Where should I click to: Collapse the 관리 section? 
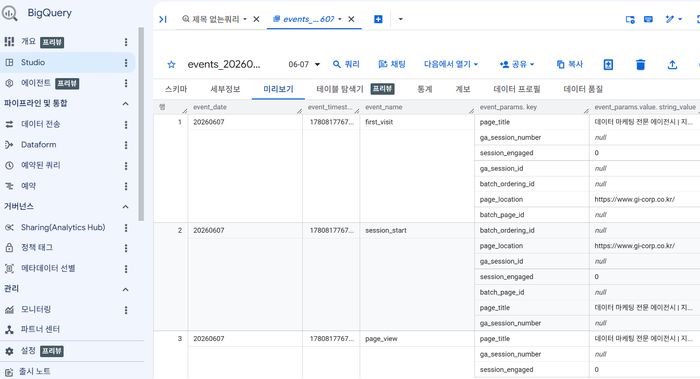[125, 289]
